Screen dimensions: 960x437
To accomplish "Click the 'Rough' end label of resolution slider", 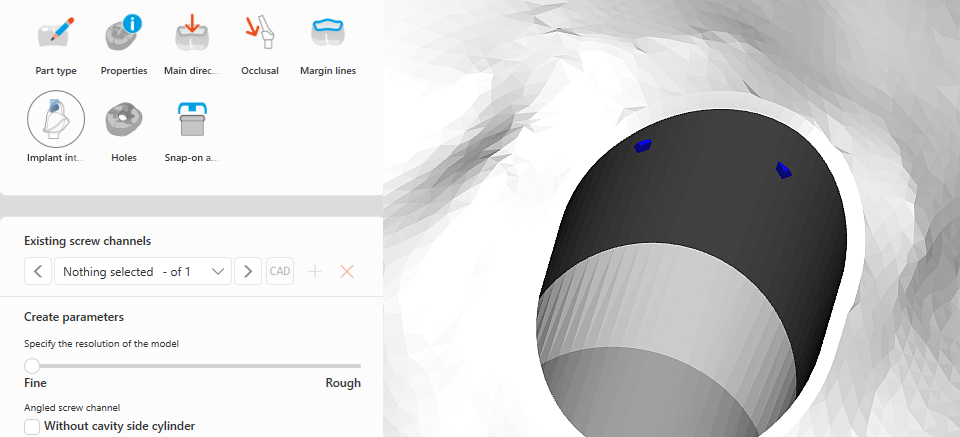I will point(343,383).
